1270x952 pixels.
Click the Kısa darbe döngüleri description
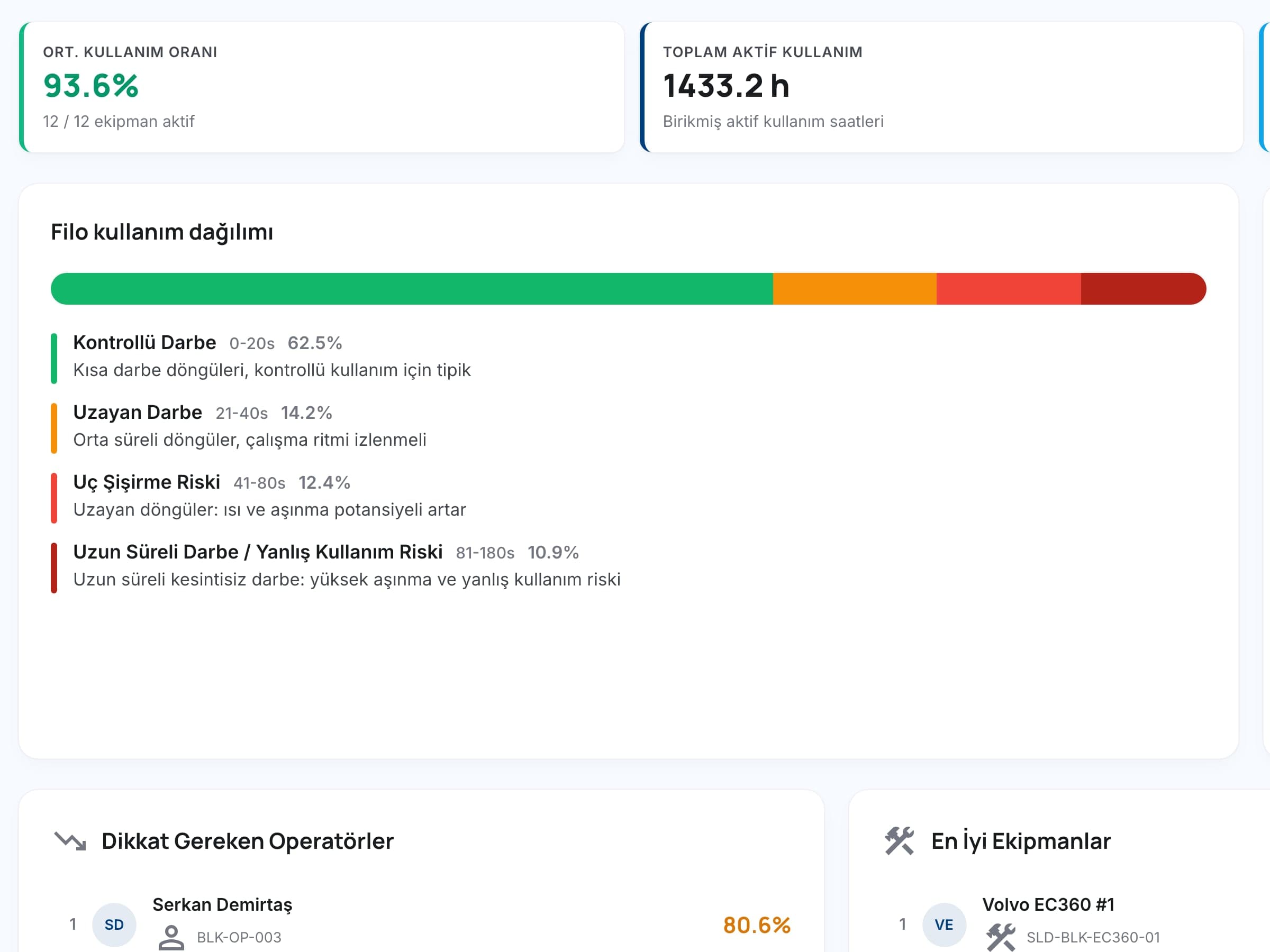coord(272,371)
